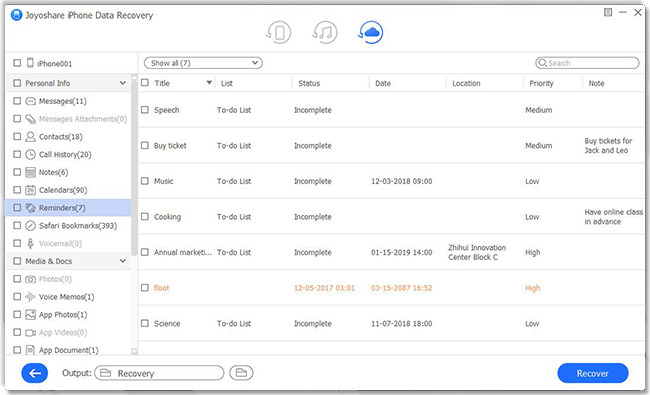Select all rows via Title header checkbox

145,82
